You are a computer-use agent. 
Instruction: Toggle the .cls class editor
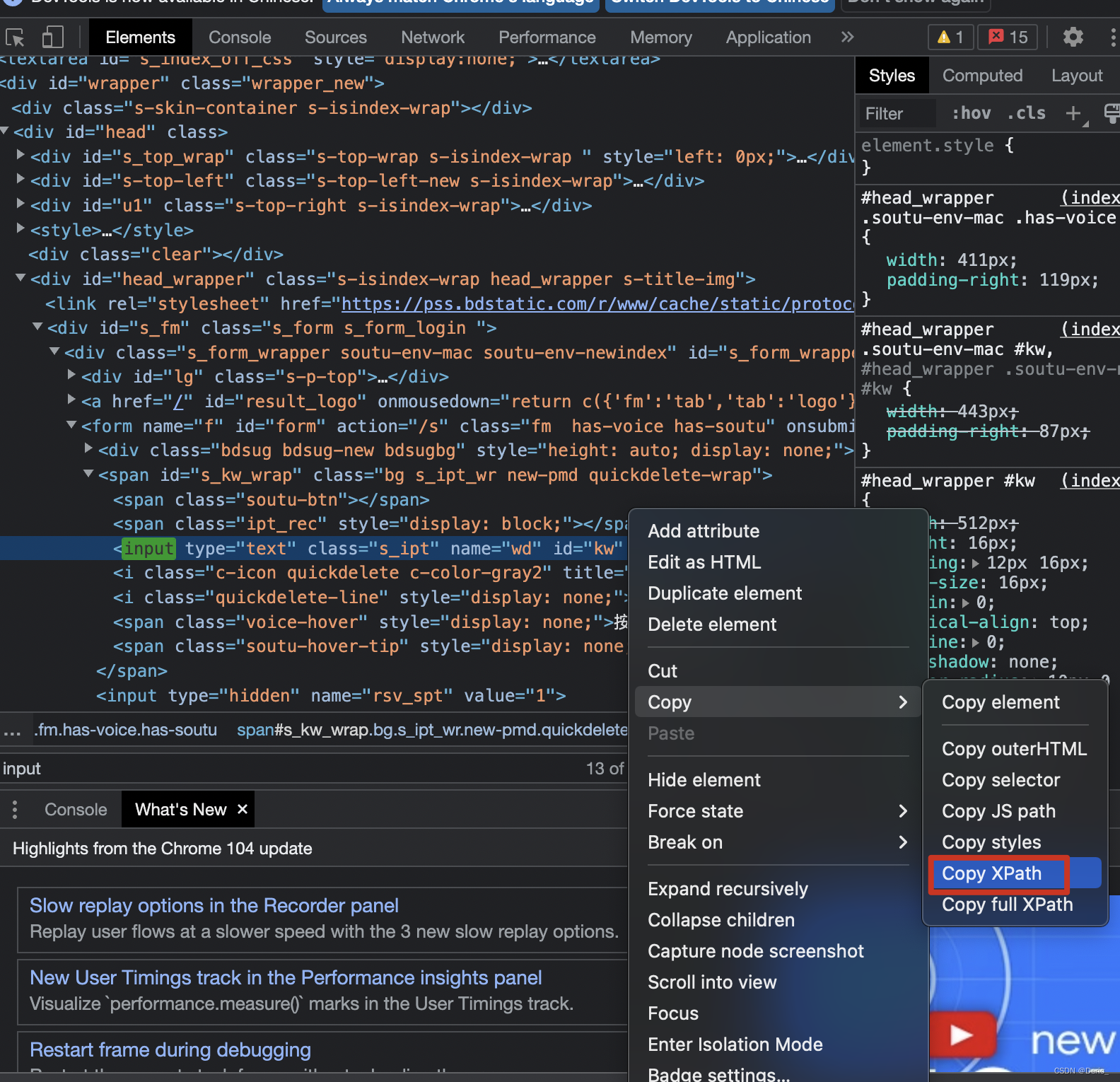(x=1027, y=113)
